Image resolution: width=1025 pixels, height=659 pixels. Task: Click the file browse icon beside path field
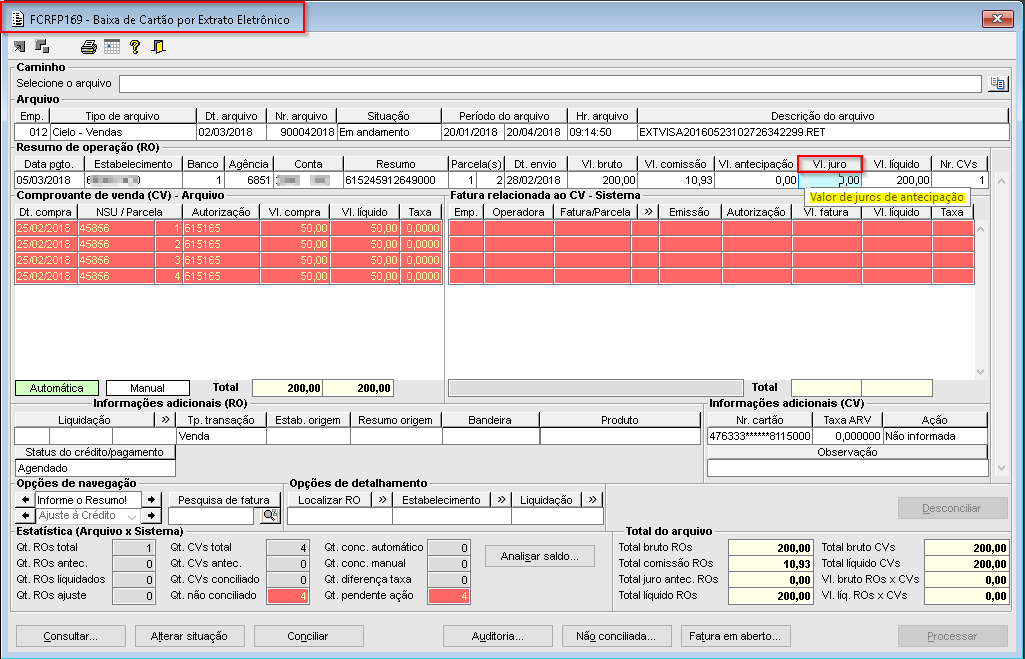pyautogui.click(x=998, y=84)
